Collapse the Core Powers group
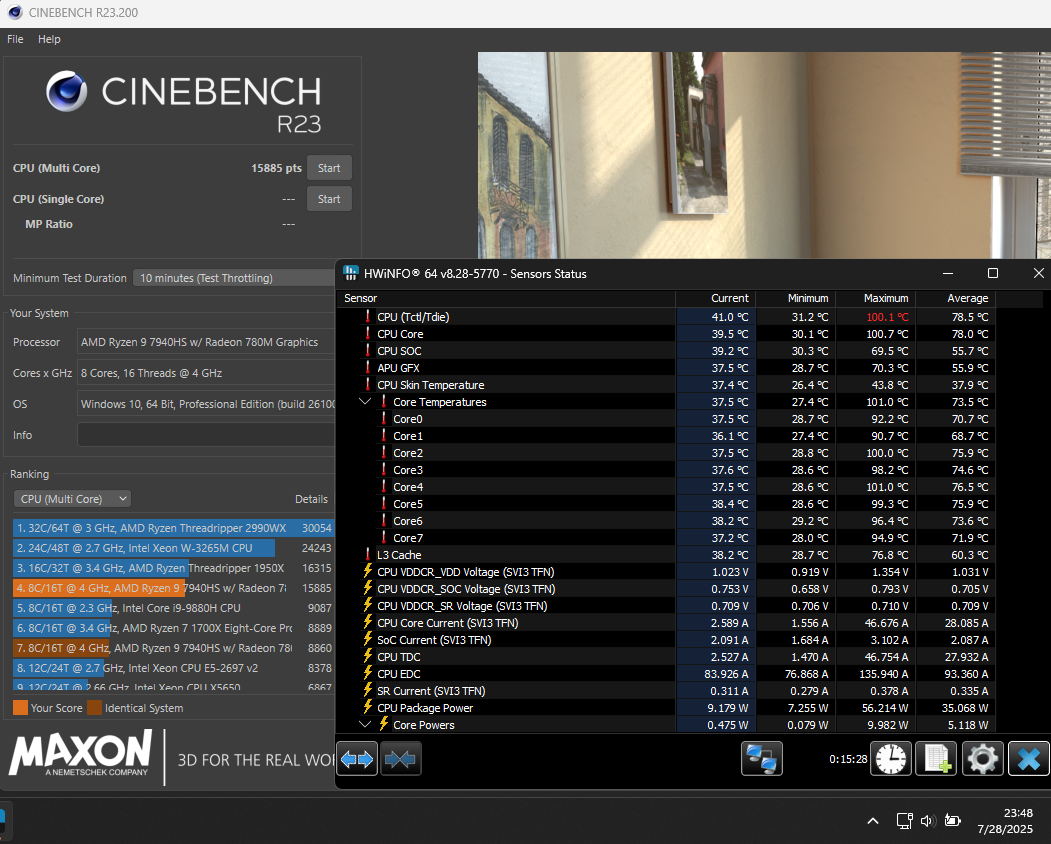 click(365, 724)
